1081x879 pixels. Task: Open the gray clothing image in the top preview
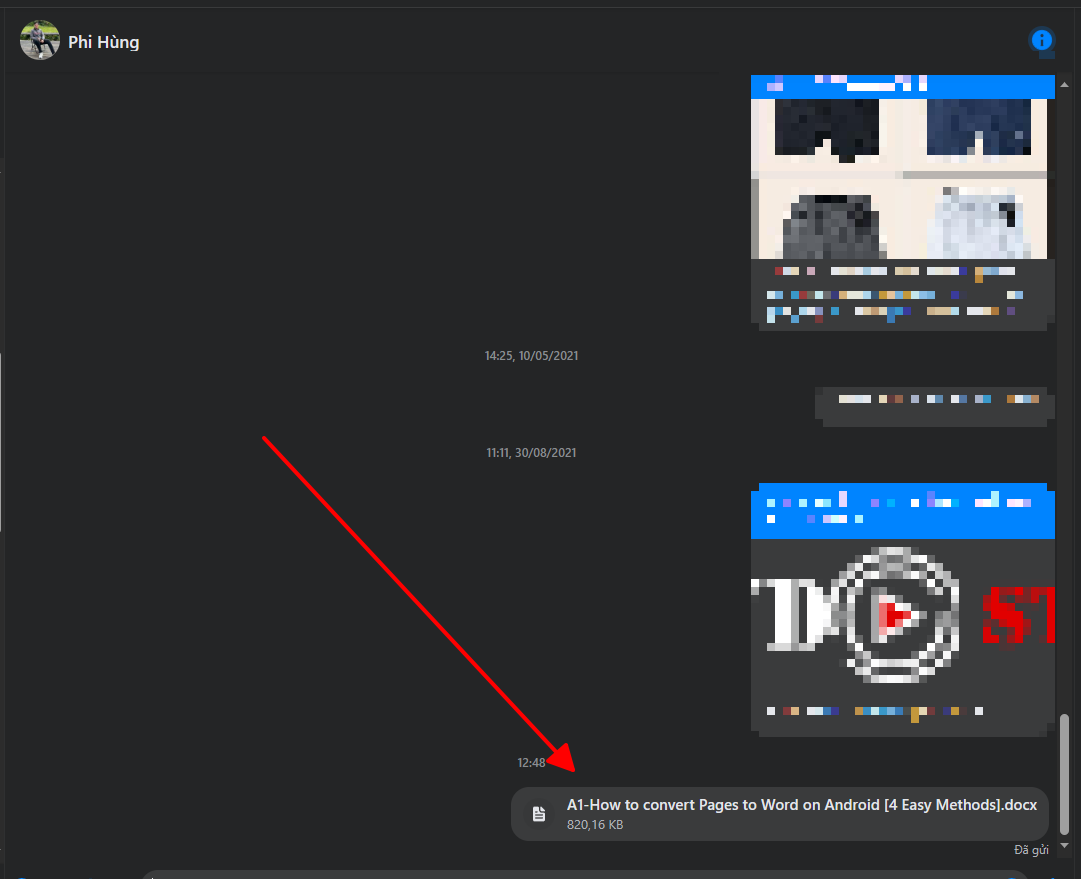coord(826,222)
